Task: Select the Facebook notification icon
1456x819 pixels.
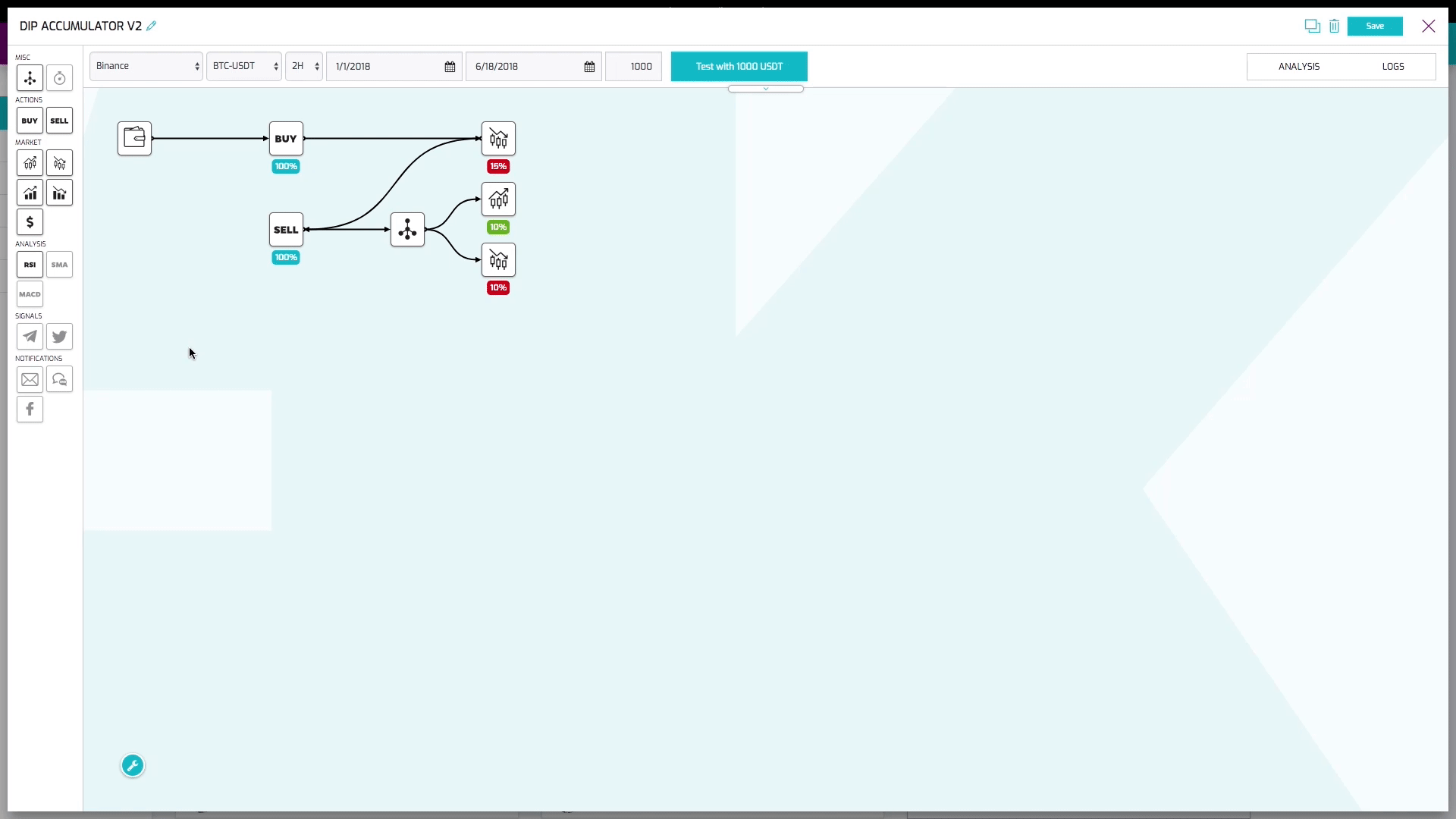Action: pos(30,409)
